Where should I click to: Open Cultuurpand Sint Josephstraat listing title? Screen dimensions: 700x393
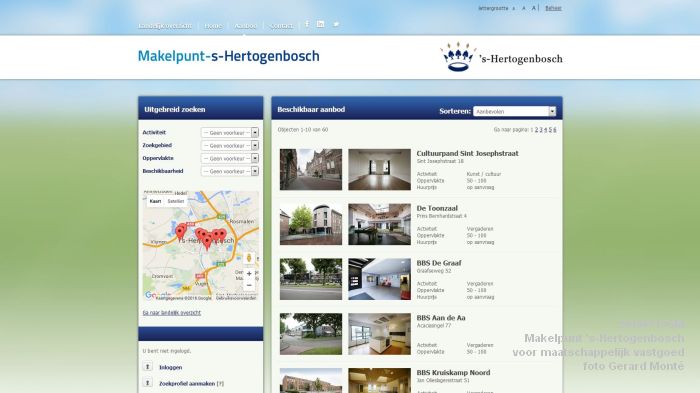click(467, 153)
